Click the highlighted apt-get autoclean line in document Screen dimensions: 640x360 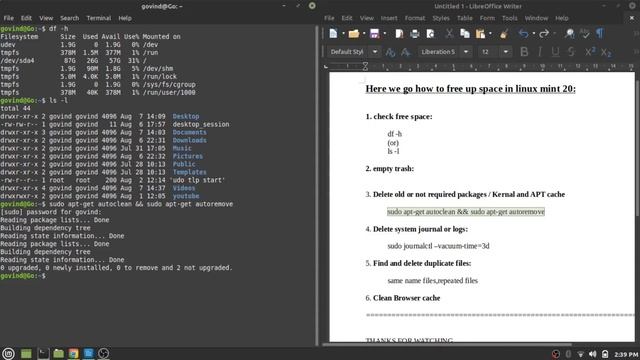click(466, 212)
